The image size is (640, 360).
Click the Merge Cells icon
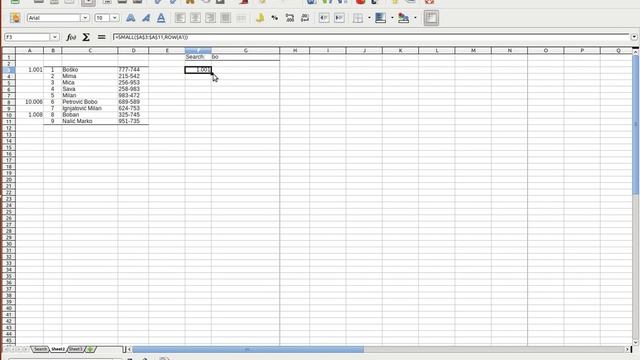(x=241, y=18)
